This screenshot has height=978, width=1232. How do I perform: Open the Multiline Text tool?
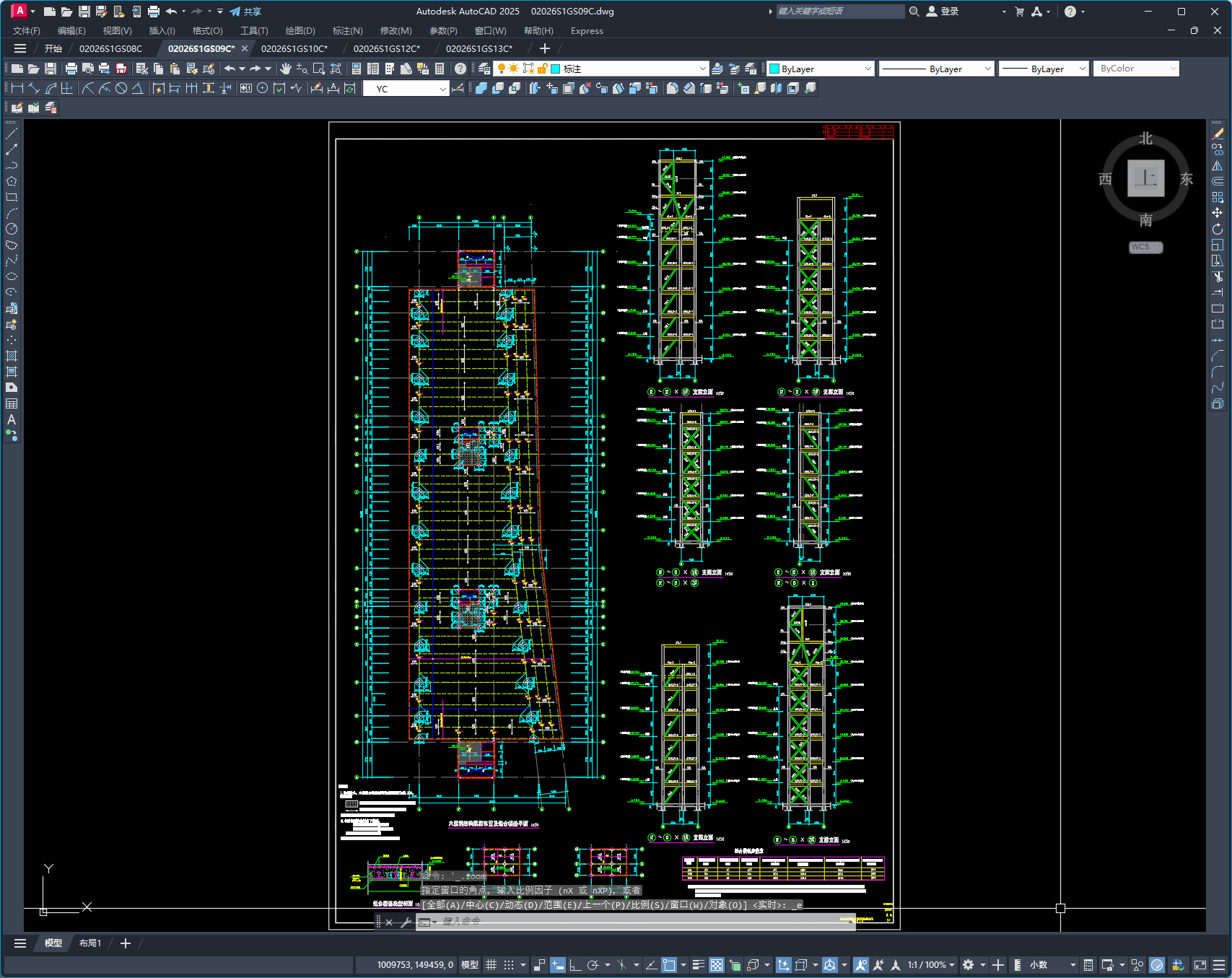(12, 419)
